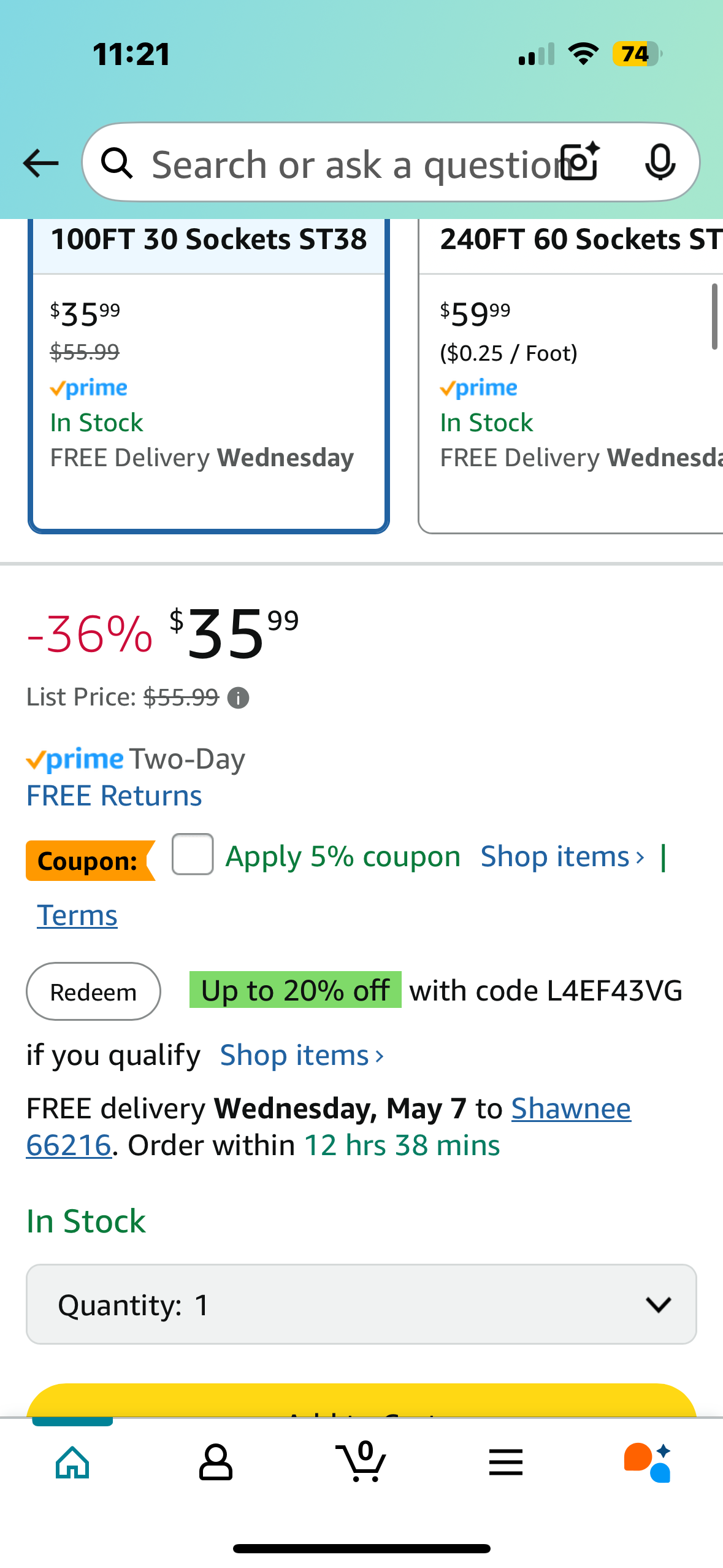The width and height of the screenshot is (723, 1568).
Task: Open the Rufus AI assistant icon
Action: click(x=648, y=1462)
